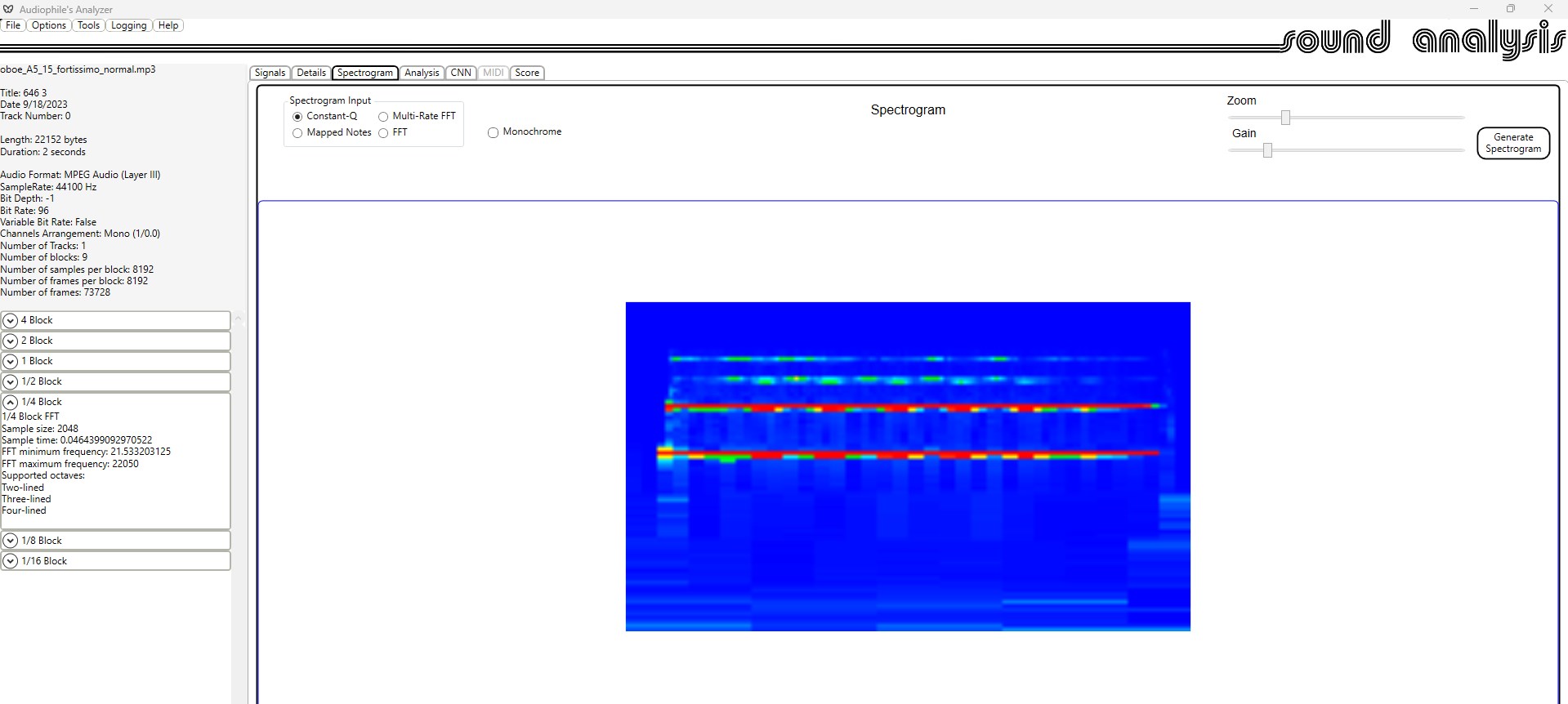
Task: Open the Logging menu
Action: [x=128, y=25]
